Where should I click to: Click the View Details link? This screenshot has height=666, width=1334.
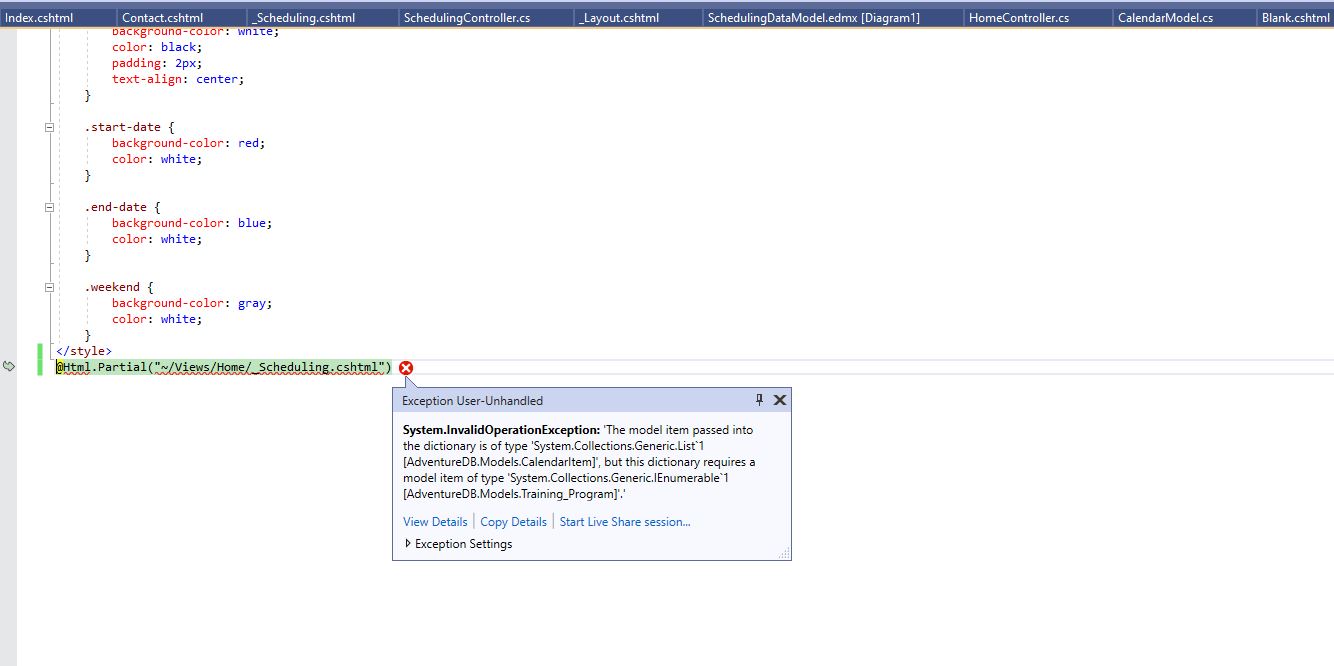435,521
